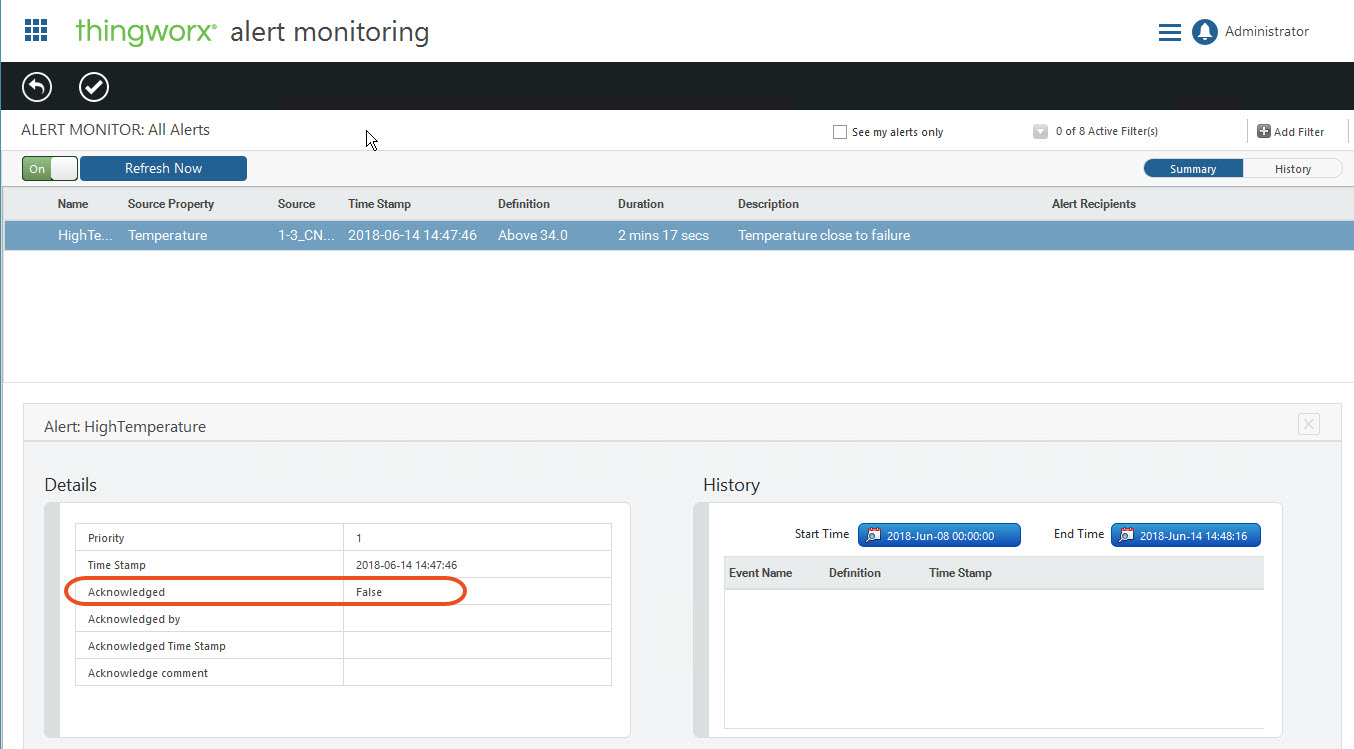This screenshot has width=1354, height=749.
Task: Close the Alert: HighTemperature detail panel
Action: pos(1308,424)
